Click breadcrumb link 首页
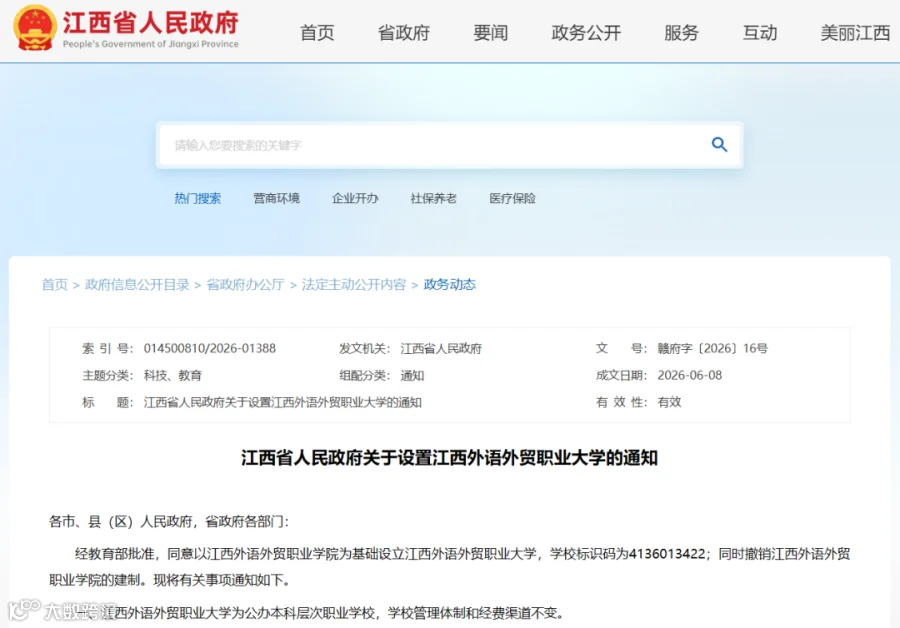900x628 pixels. [x=55, y=285]
